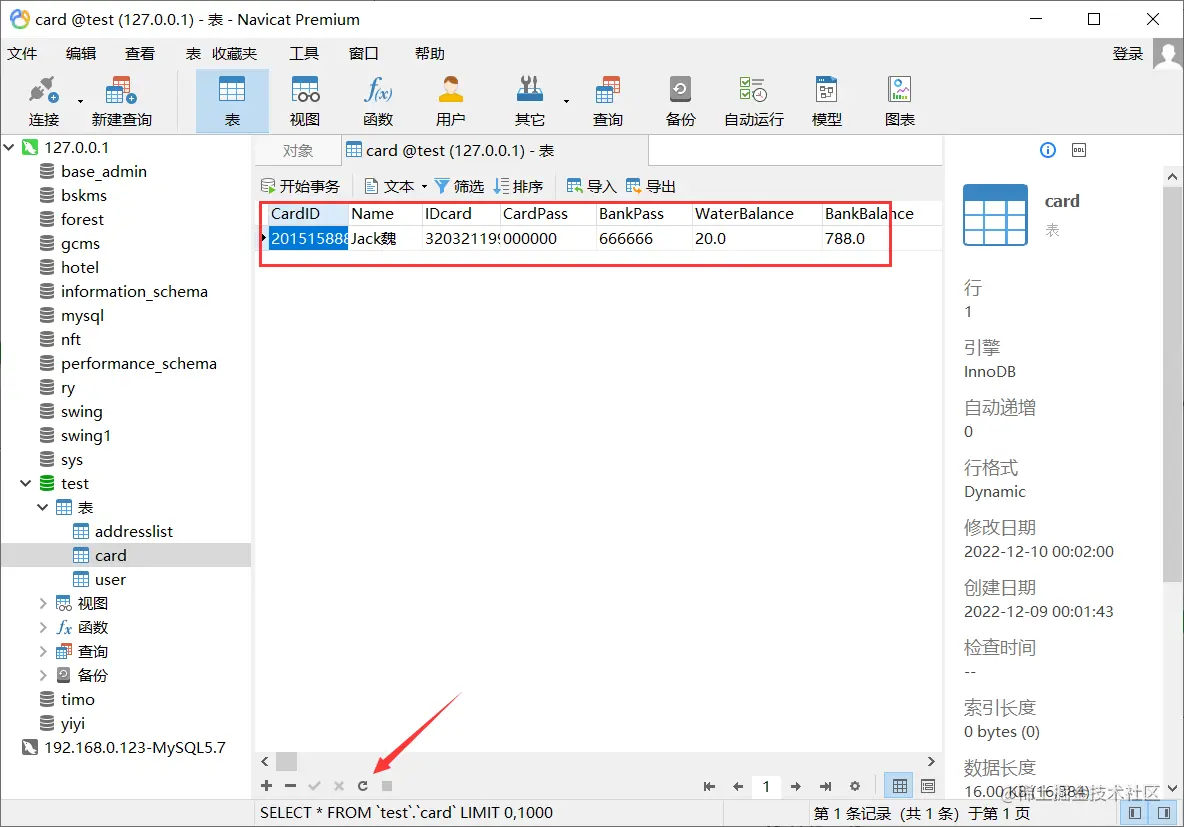
Task: Click the New Query (新建查询) toolbar icon
Action: point(121,101)
